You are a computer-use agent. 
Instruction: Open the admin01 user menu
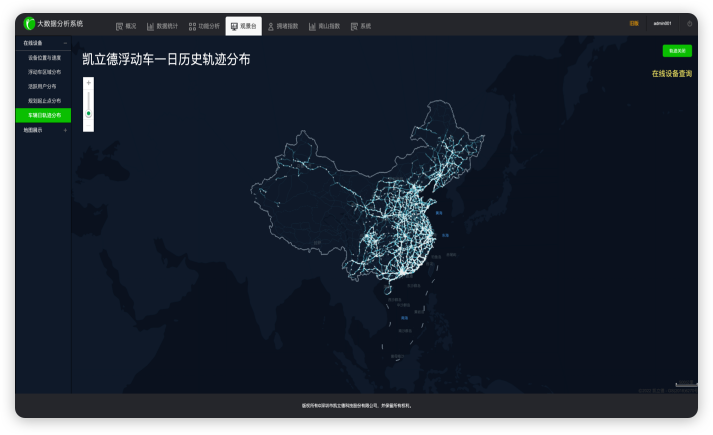[x=662, y=23]
